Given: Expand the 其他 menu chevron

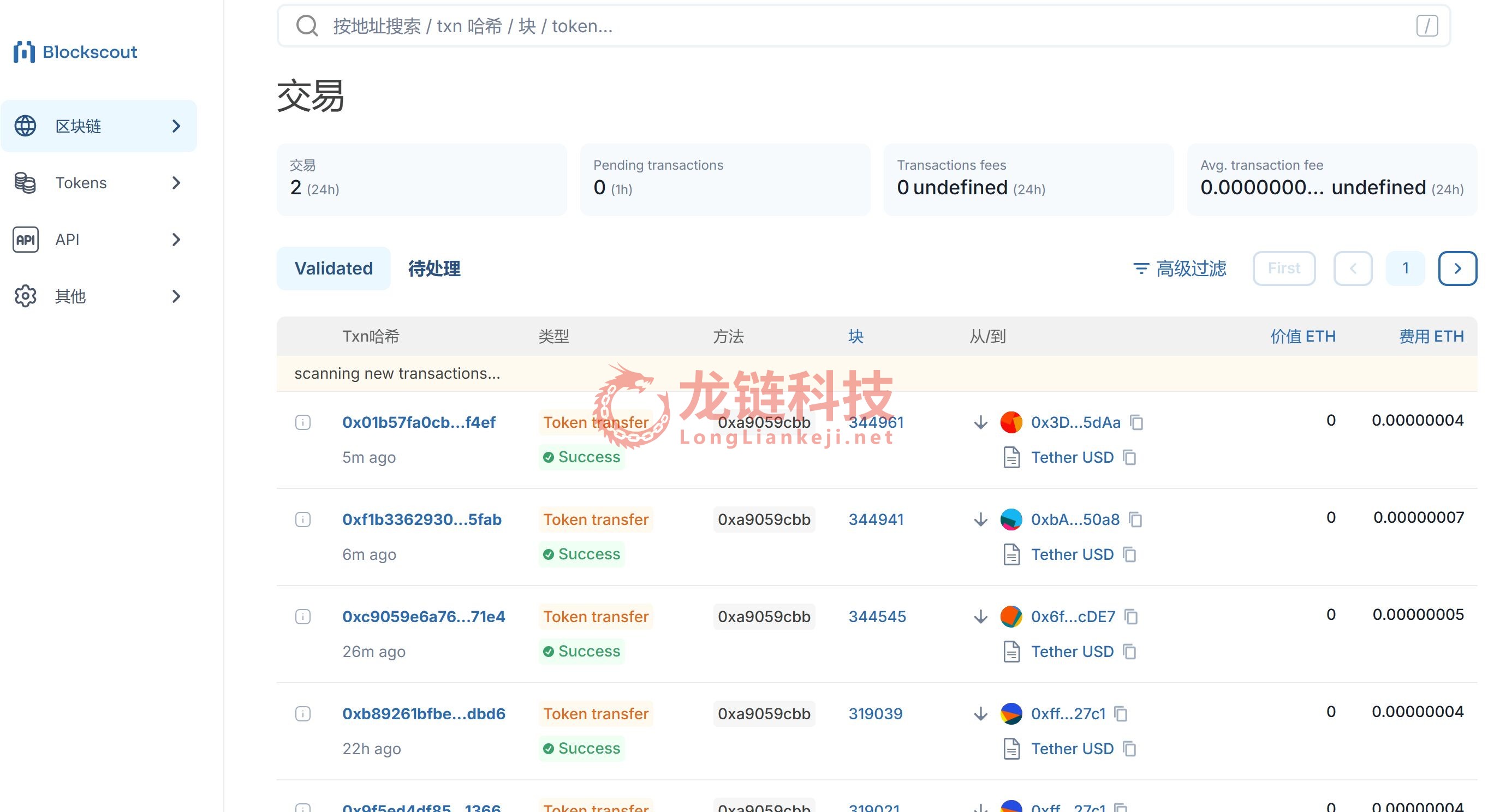Looking at the screenshot, I should (x=176, y=296).
